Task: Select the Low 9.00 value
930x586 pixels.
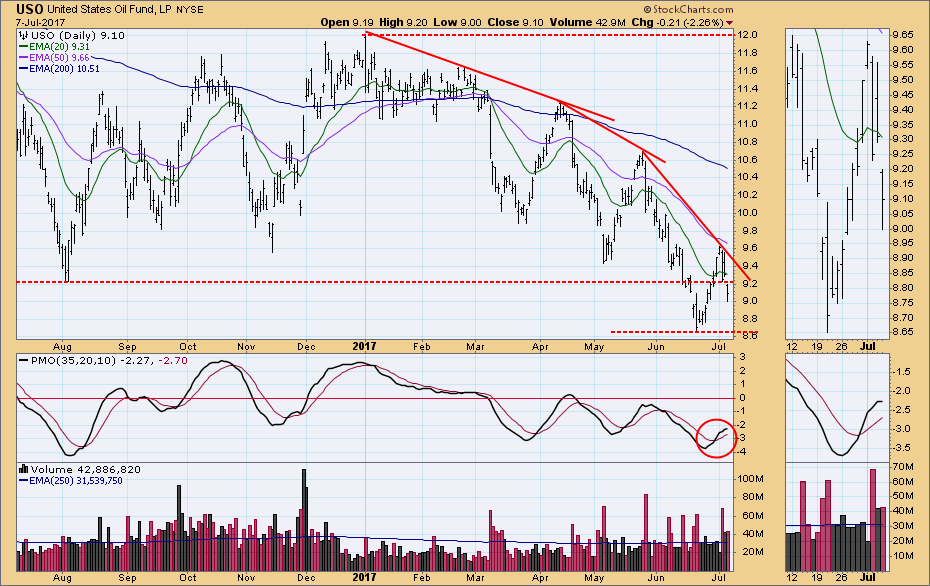Action: [x=457, y=23]
